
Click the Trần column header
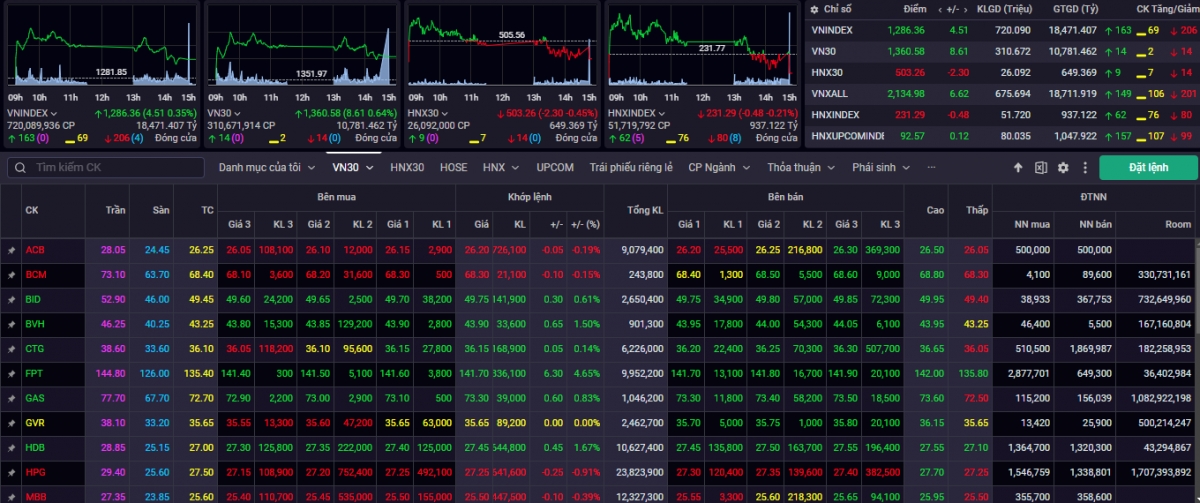coord(117,210)
